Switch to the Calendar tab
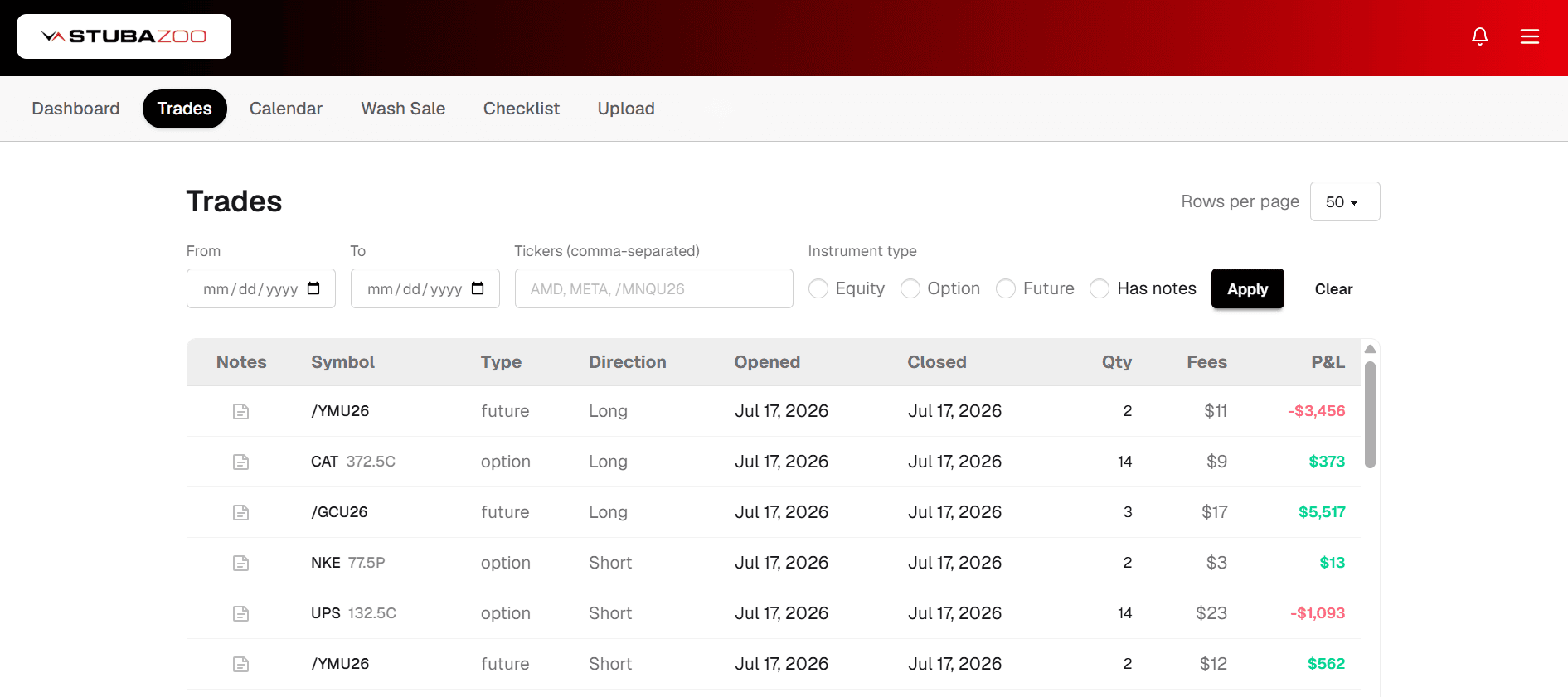The height and width of the screenshot is (697, 1568). click(x=286, y=109)
